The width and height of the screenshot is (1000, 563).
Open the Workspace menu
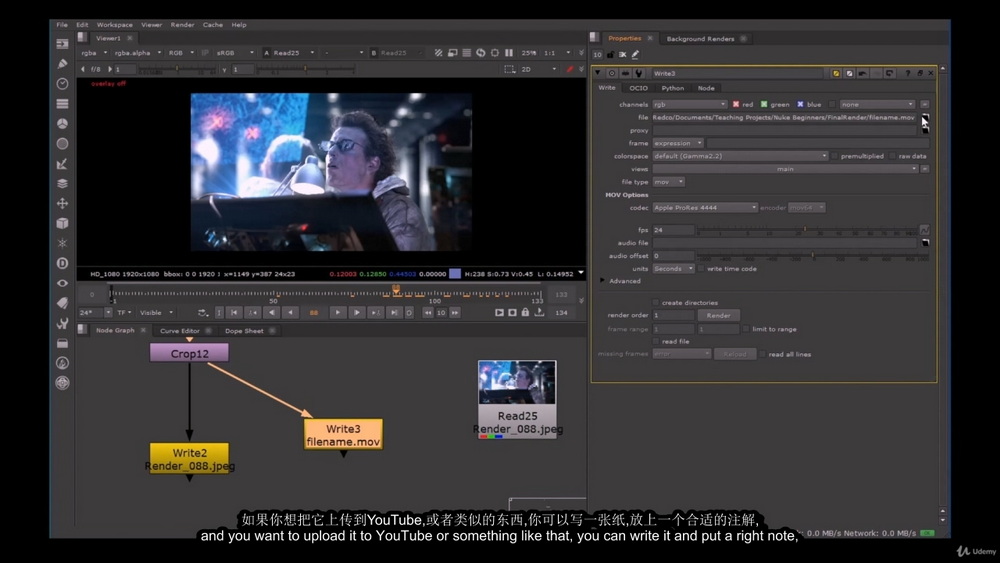tap(115, 25)
